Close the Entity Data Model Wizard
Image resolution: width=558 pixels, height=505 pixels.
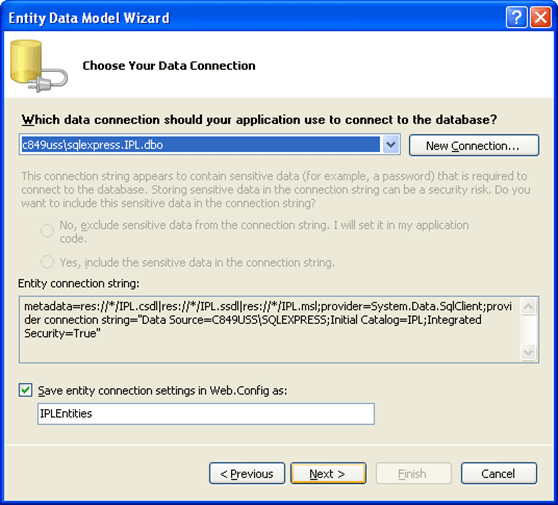point(541,17)
